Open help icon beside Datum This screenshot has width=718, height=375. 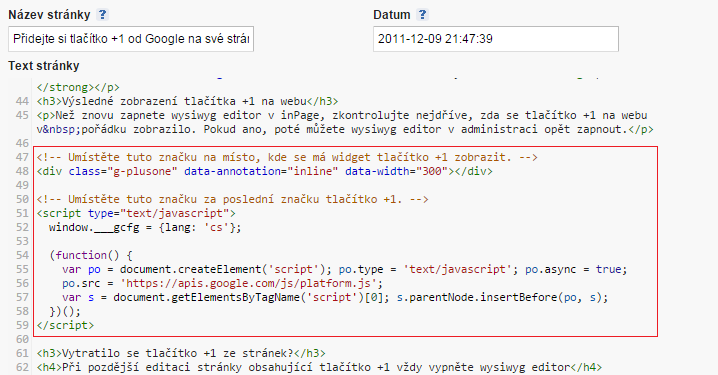click(x=422, y=15)
